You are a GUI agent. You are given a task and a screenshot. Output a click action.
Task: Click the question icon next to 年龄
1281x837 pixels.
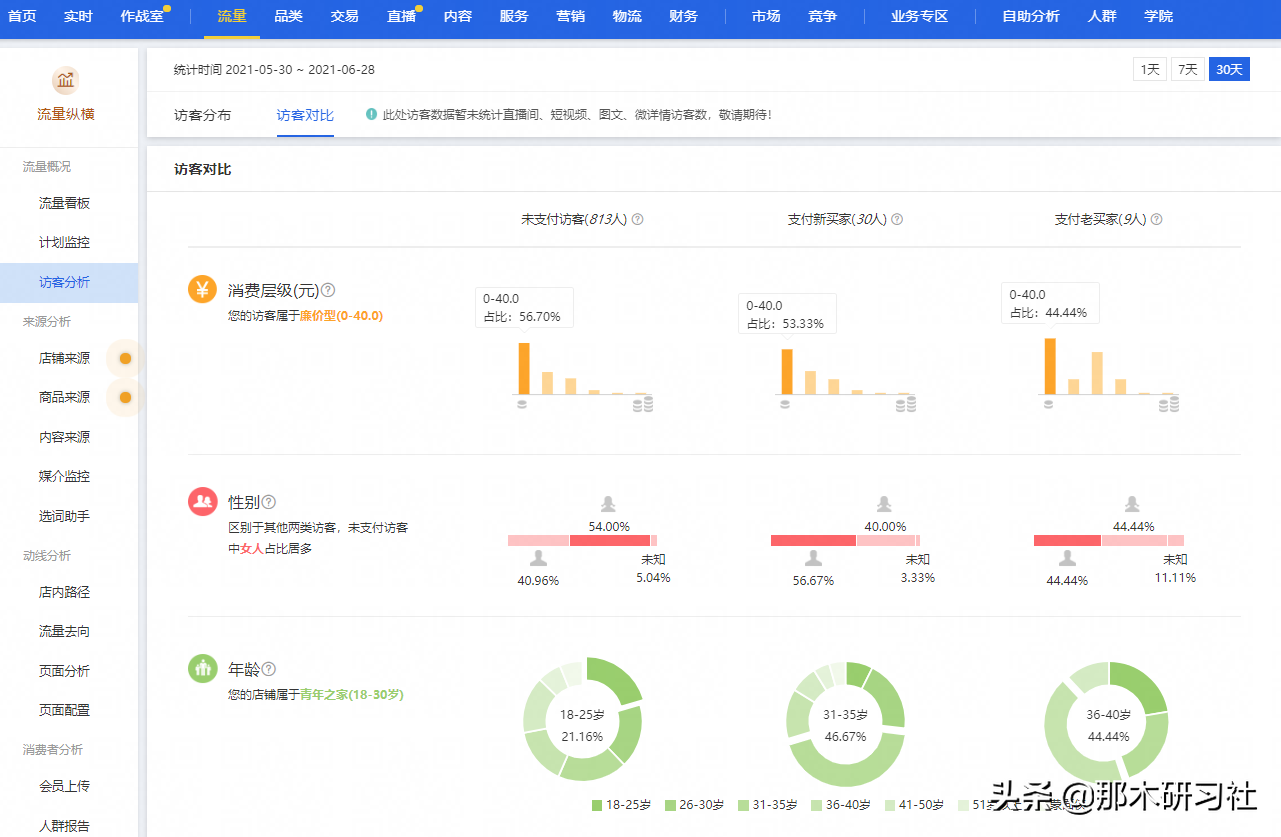point(268,669)
